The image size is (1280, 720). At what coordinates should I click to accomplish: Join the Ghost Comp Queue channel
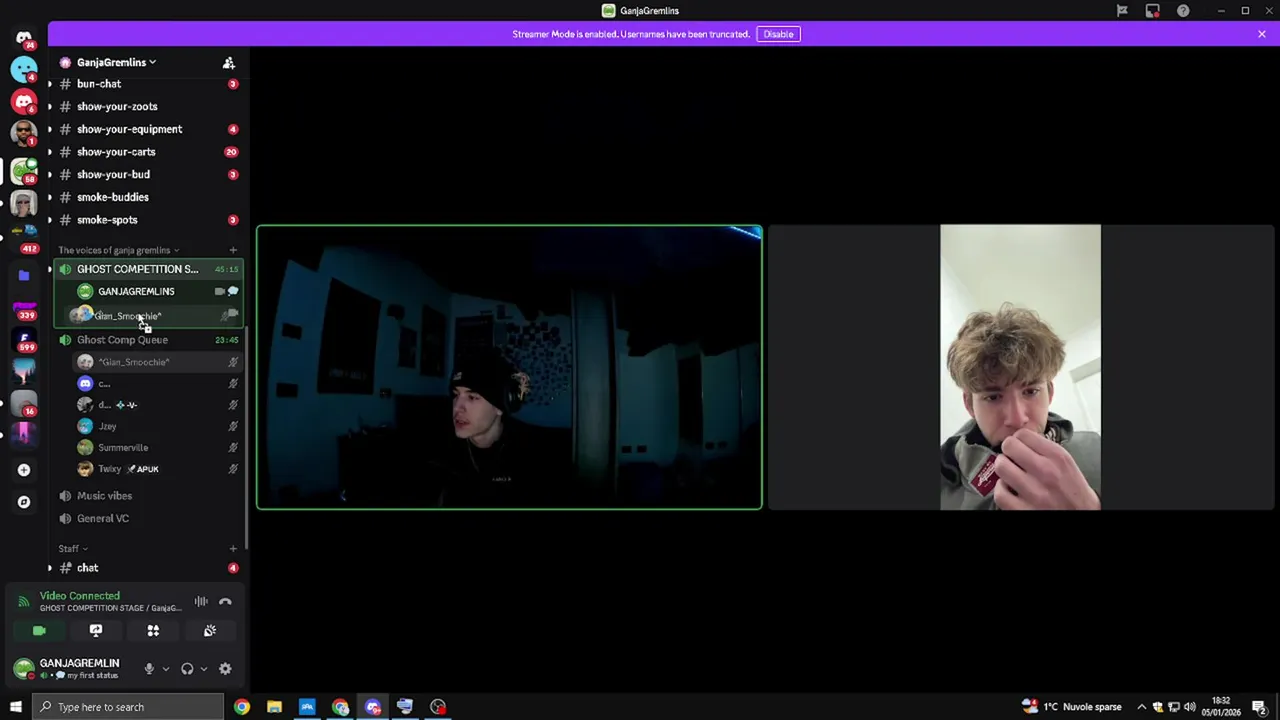[x=122, y=340]
